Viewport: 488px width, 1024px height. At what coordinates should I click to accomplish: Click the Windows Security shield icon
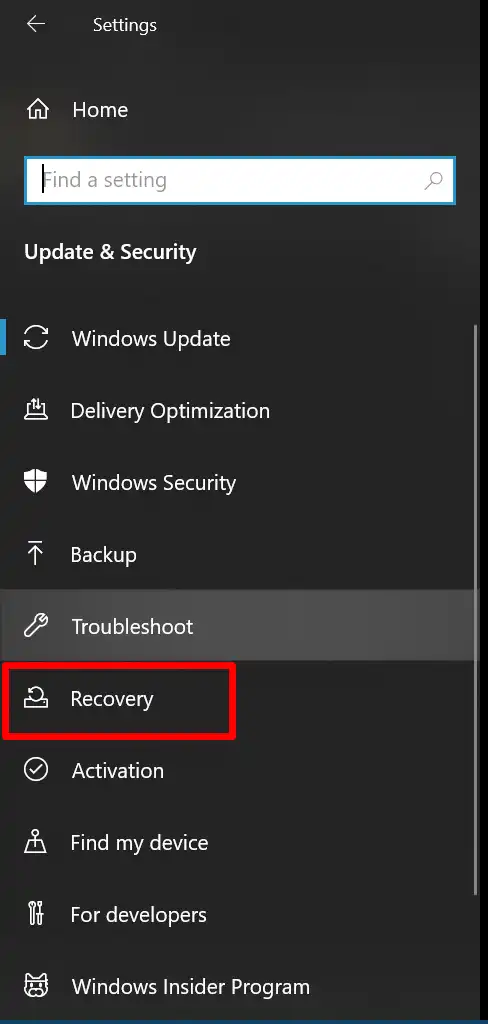[x=36, y=482]
